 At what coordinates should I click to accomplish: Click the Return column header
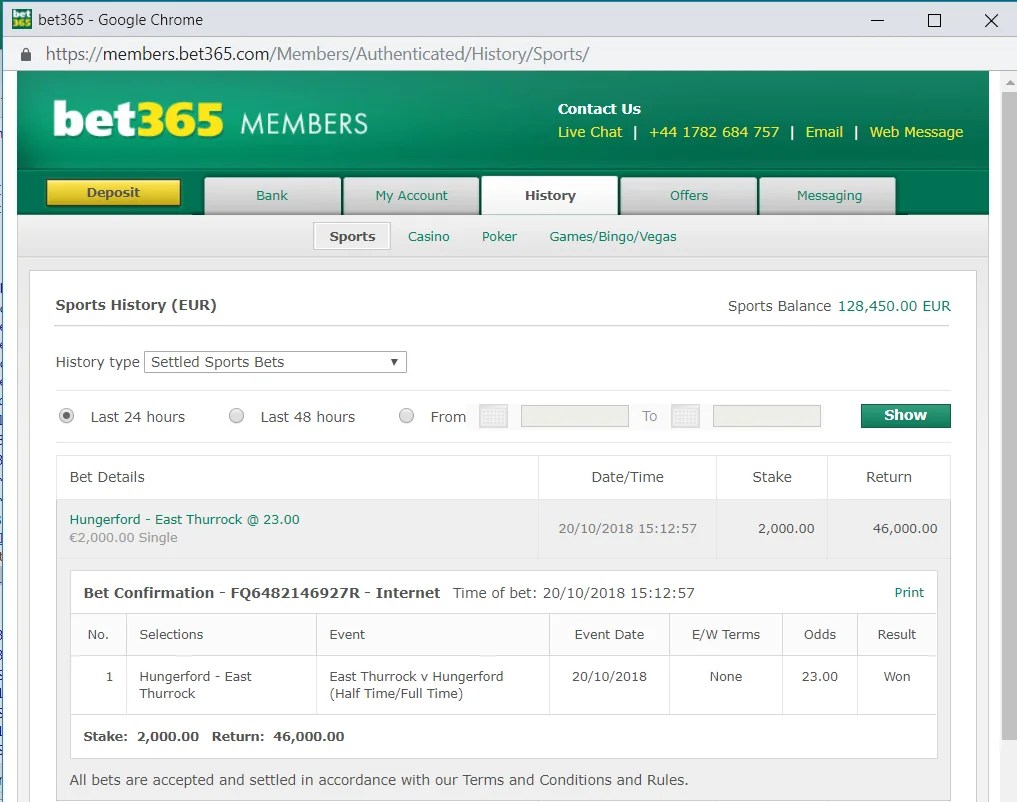point(889,477)
